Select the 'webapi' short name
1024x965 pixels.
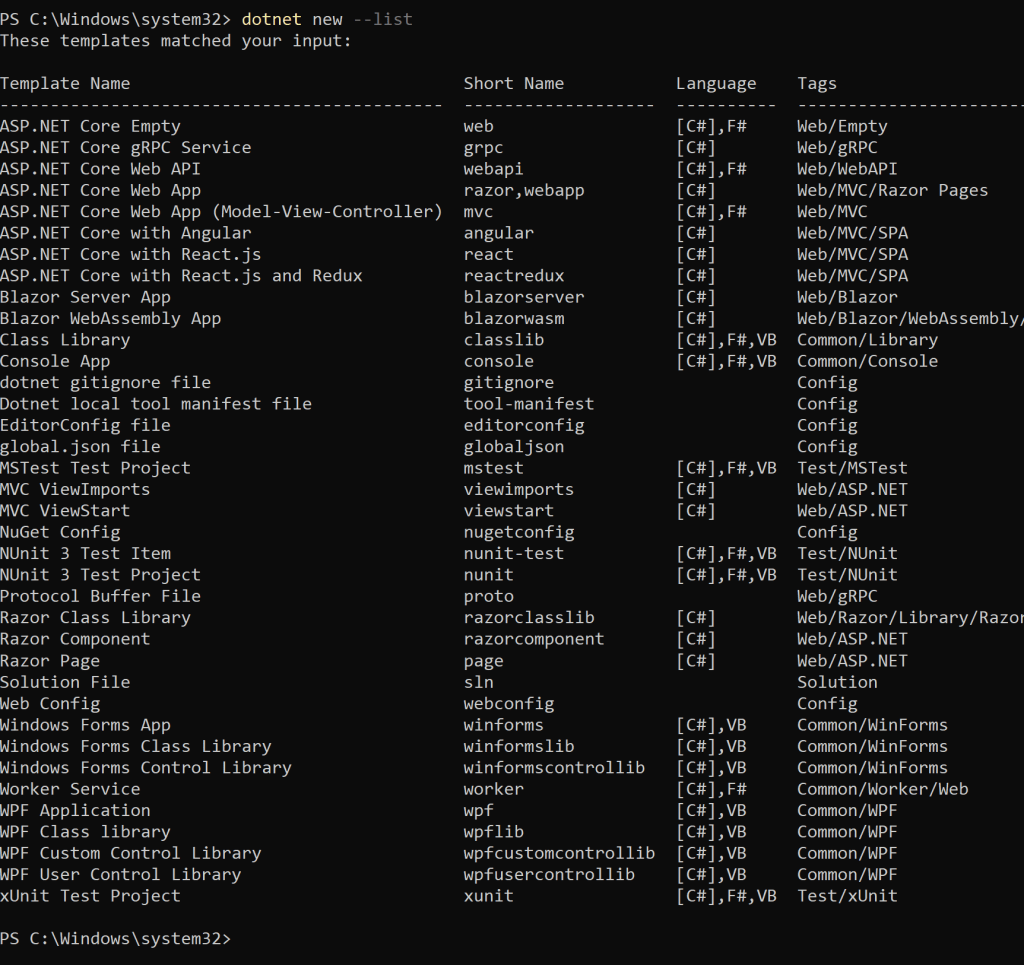(x=493, y=170)
